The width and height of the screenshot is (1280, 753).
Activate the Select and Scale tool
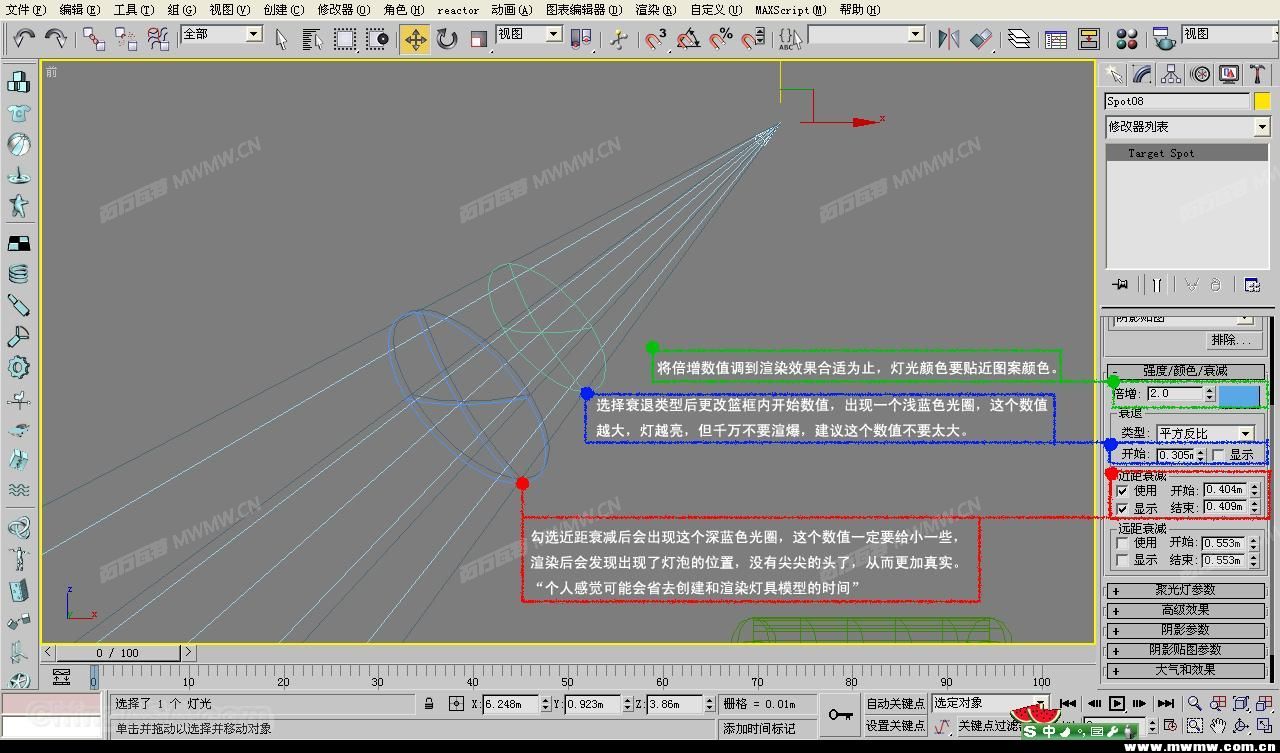479,38
